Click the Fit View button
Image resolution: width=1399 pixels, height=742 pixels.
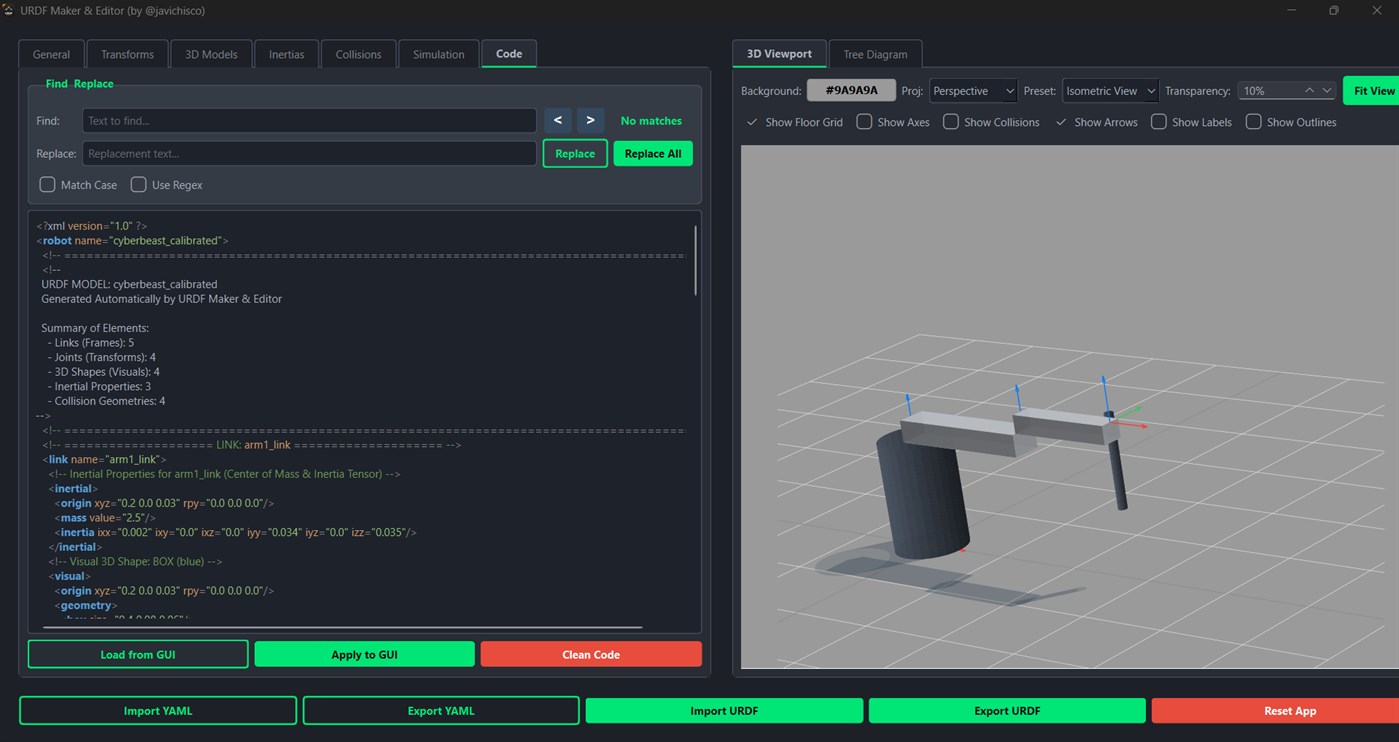1372,90
